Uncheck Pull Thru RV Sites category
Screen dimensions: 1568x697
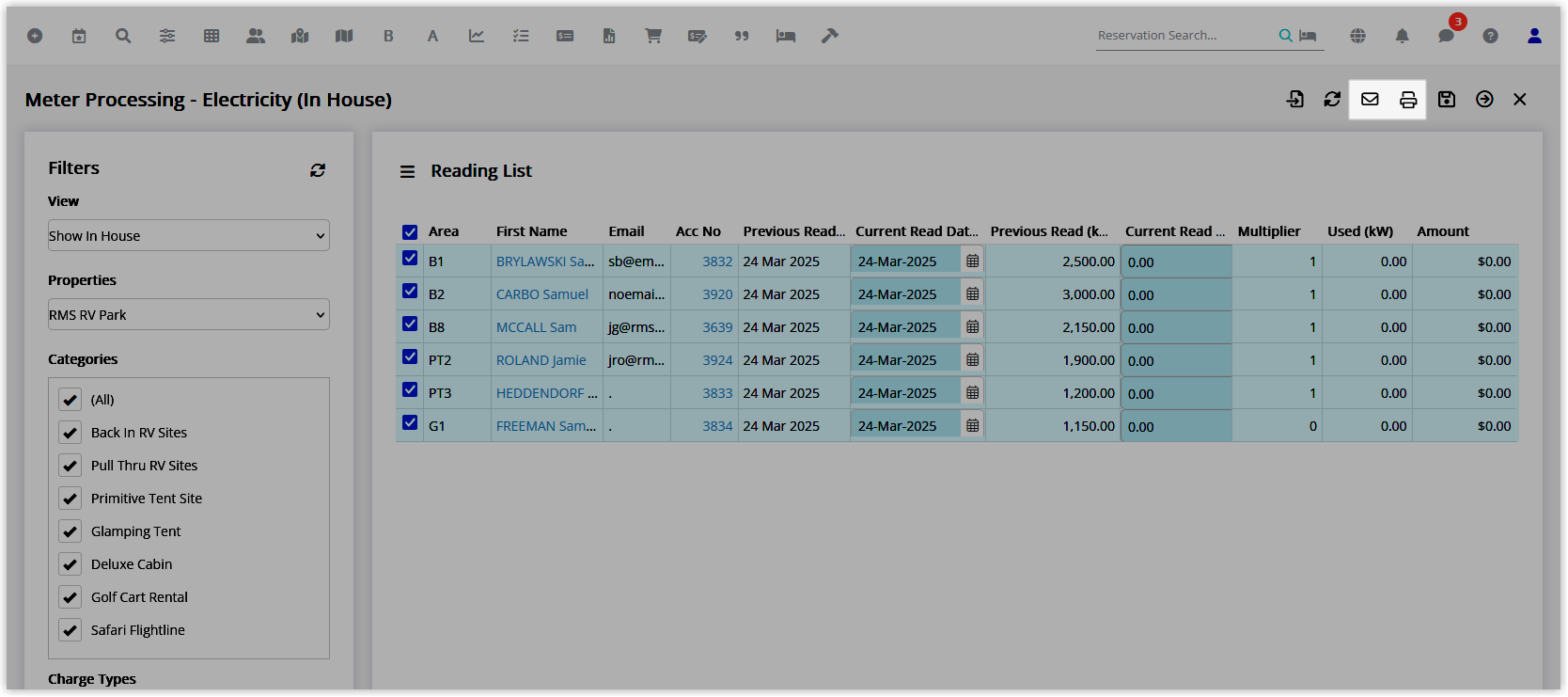[x=71, y=466]
